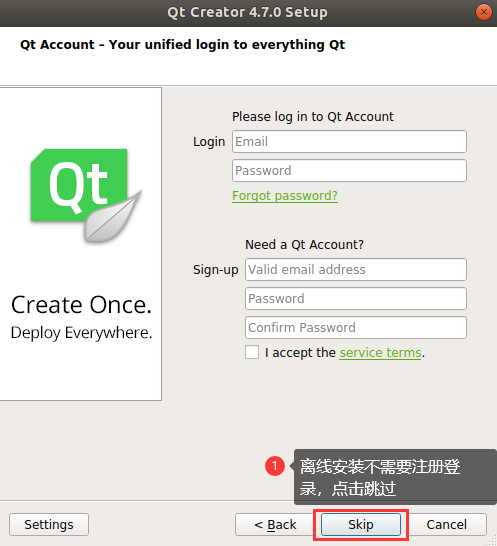Click the green Qt logo
Image resolution: width=497 pixels, height=546 pixels.
[x=86, y=195]
